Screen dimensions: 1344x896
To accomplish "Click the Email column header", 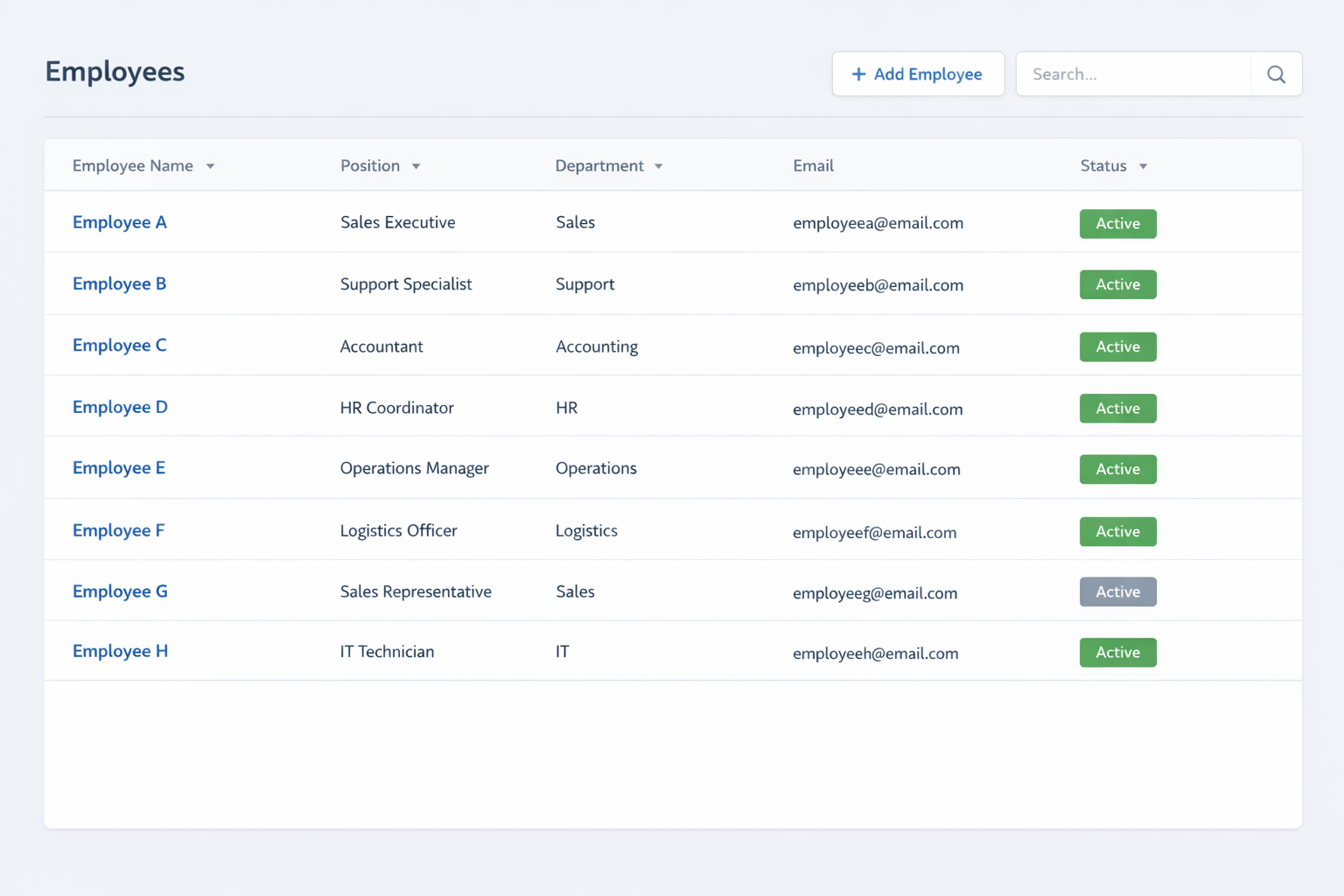I will click(x=813, y=165).
